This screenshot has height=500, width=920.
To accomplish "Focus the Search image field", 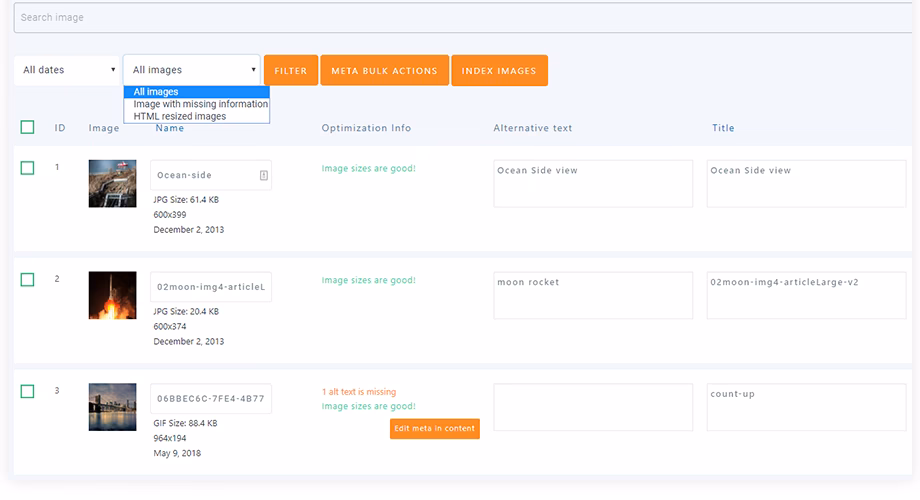I will (x=460, y=17).
